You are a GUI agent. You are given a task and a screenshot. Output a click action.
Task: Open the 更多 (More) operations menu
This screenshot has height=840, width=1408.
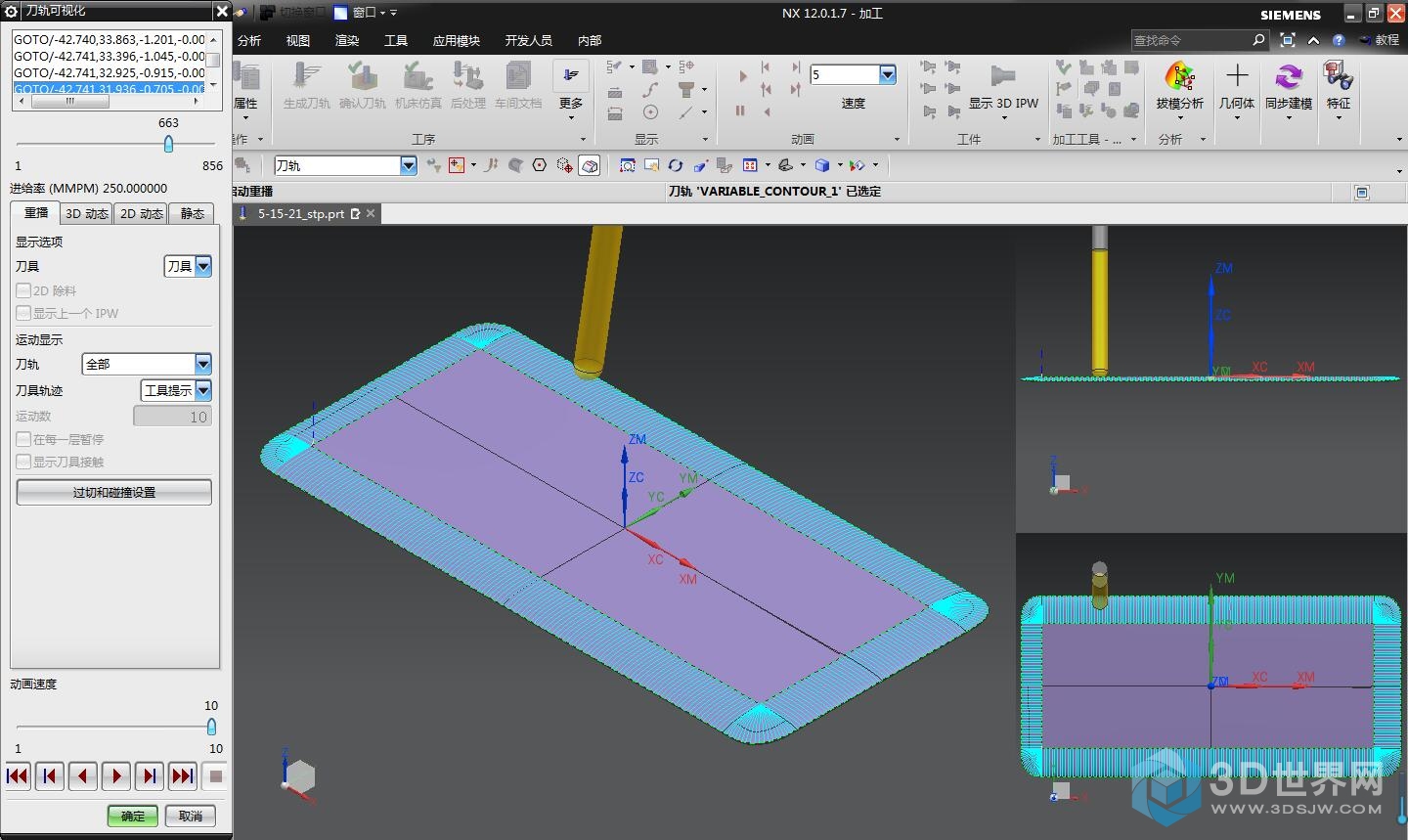(571, 89)
